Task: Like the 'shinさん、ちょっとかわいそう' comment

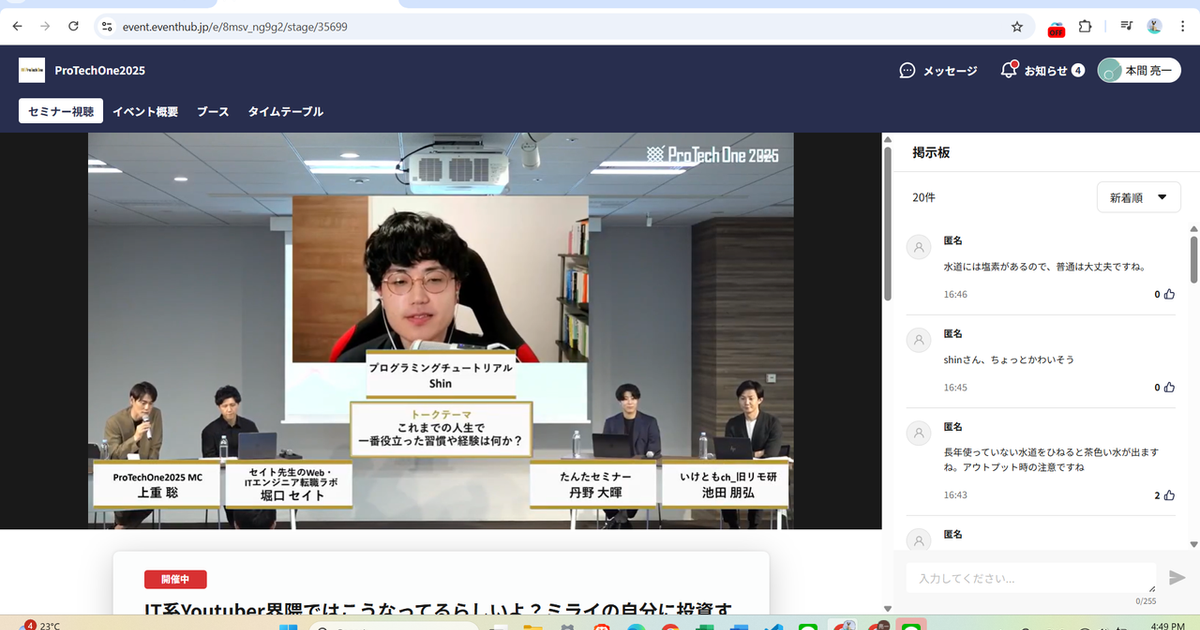Action: [x=1169, y=387]
